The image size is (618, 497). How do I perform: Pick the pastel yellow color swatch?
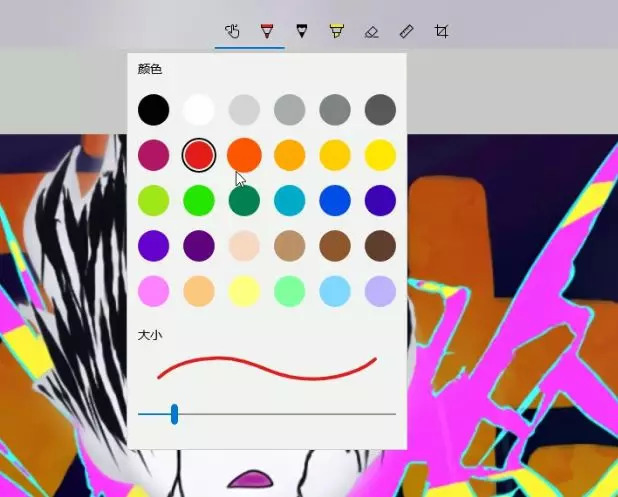point(244,291)
